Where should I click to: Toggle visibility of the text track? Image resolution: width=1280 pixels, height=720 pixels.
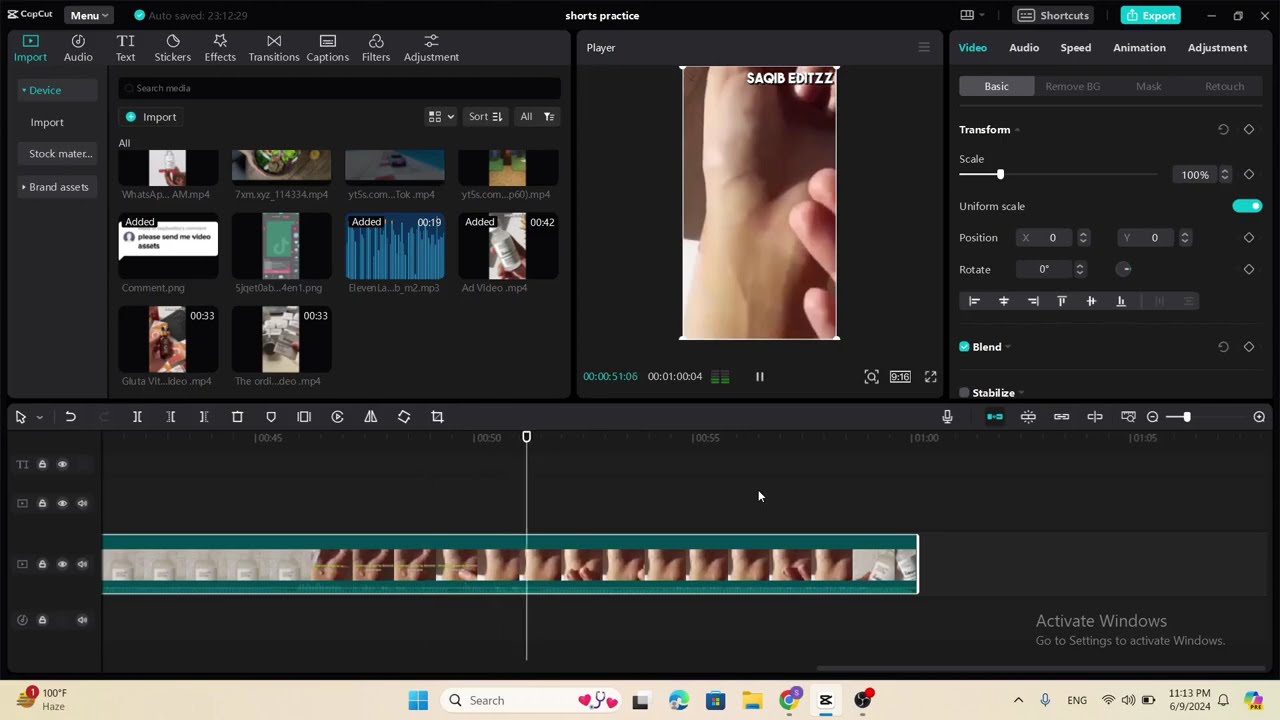coord(62,464)
